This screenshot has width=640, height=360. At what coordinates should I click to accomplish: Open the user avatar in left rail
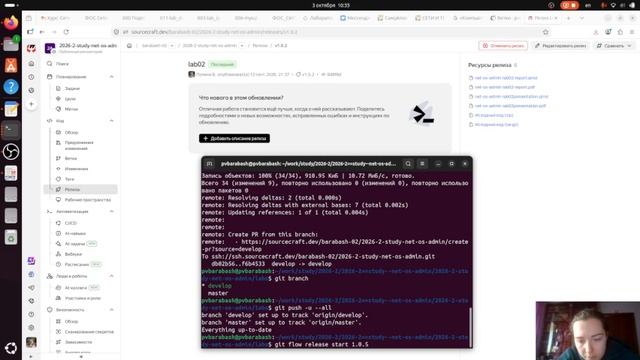tap(31, 342)
